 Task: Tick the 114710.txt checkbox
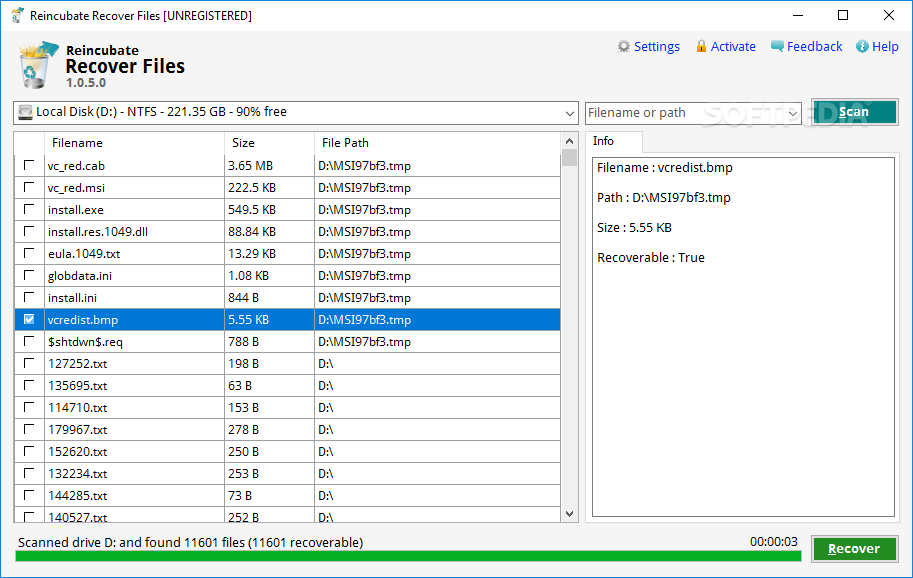point(29,407)
